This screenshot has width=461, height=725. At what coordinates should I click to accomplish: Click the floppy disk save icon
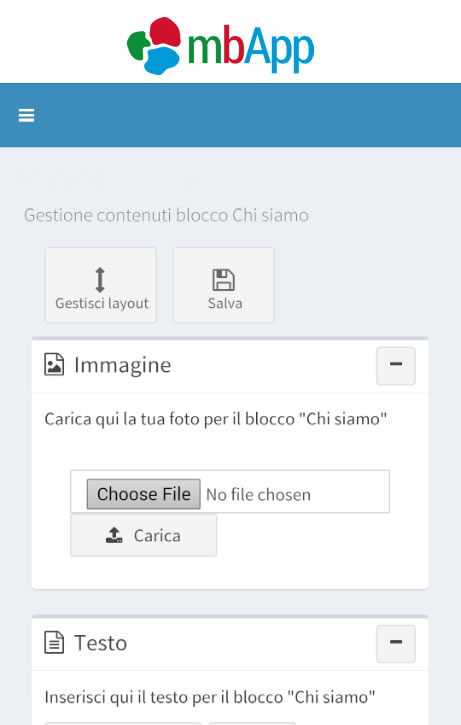coord(224,280)
